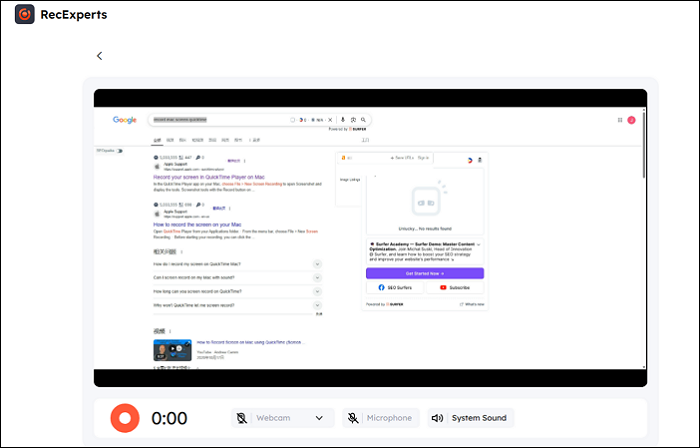Open the What's new link

(x=472, y=304)
